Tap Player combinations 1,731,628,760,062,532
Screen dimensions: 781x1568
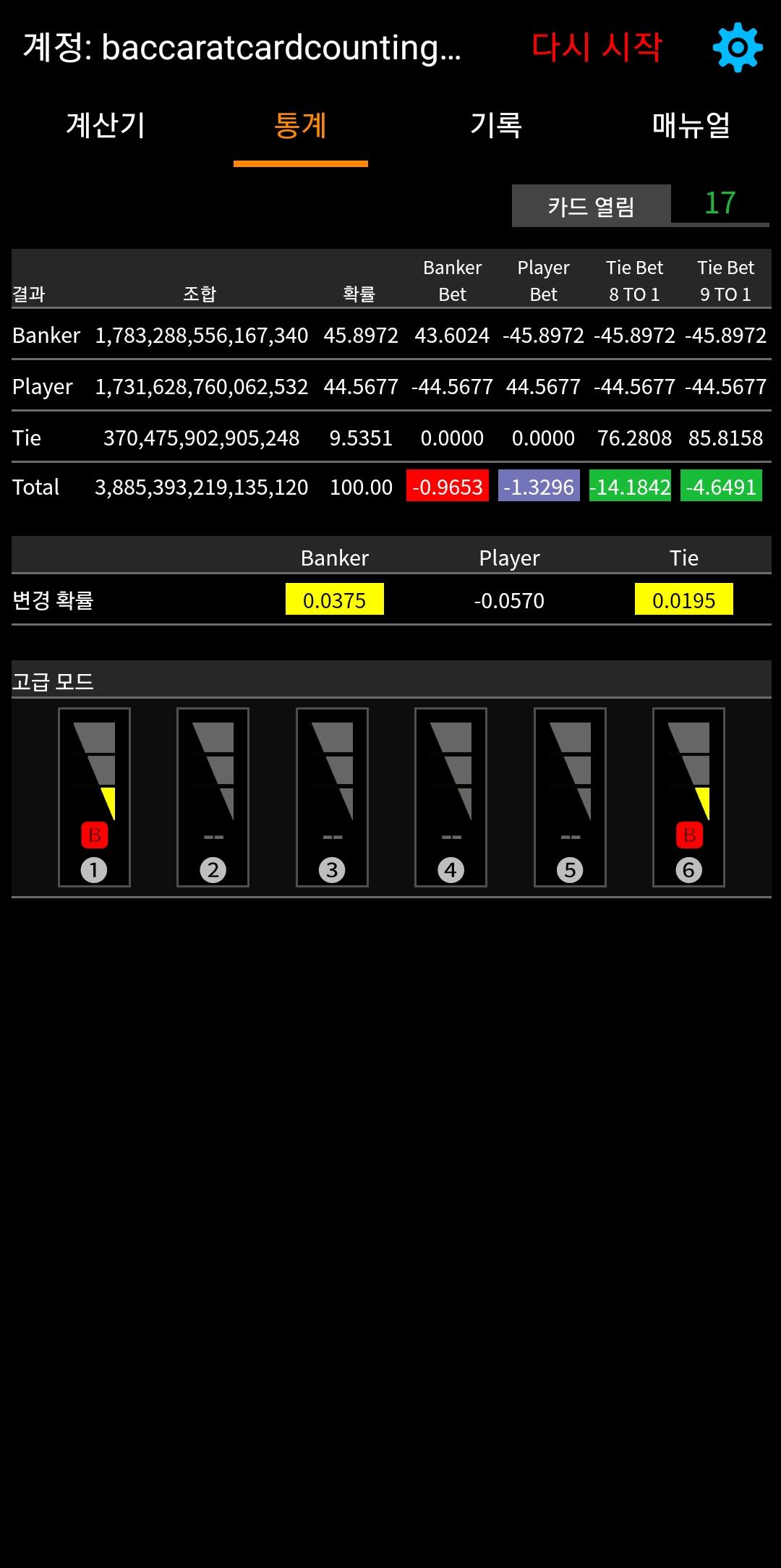tap(202, 387)
